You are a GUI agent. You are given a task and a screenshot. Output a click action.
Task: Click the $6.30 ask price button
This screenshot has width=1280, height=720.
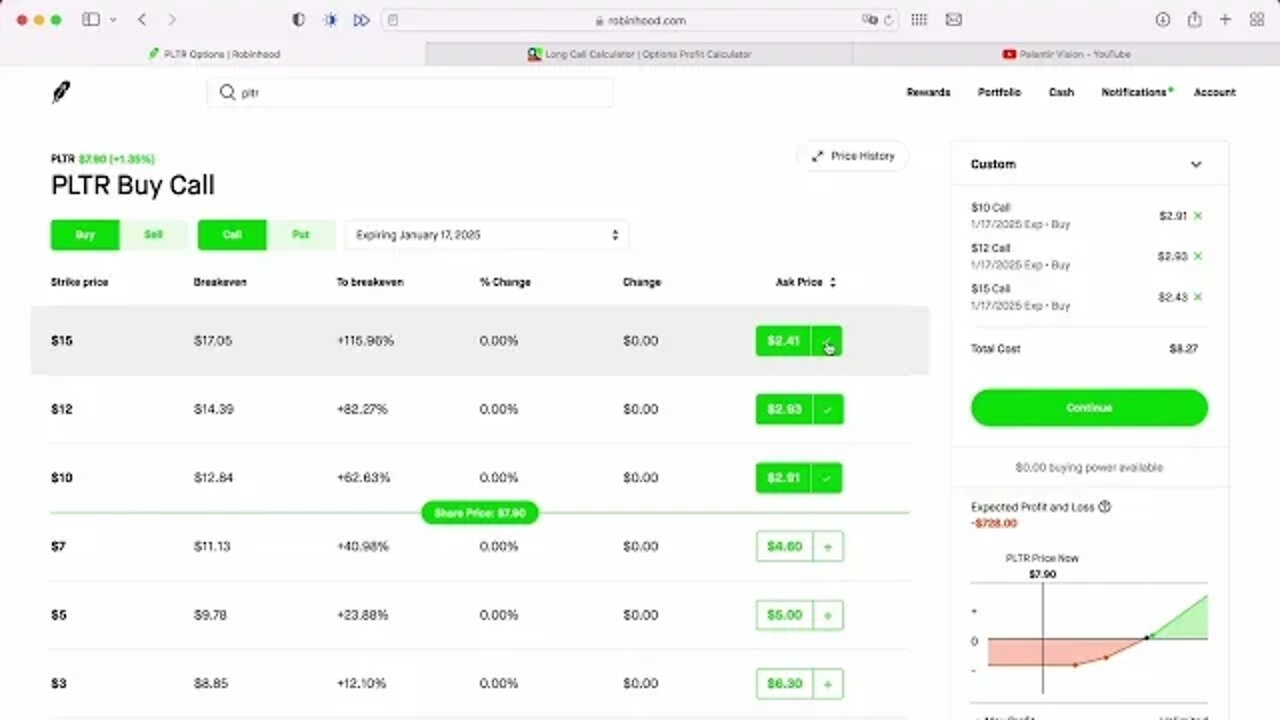click(784, 684)
